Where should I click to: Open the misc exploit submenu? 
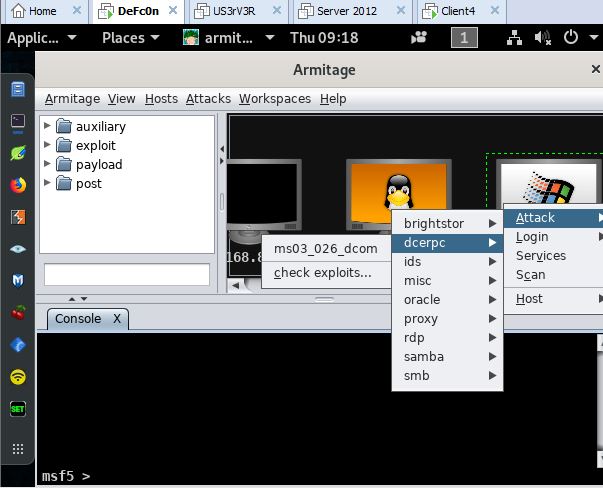[448, 281]
